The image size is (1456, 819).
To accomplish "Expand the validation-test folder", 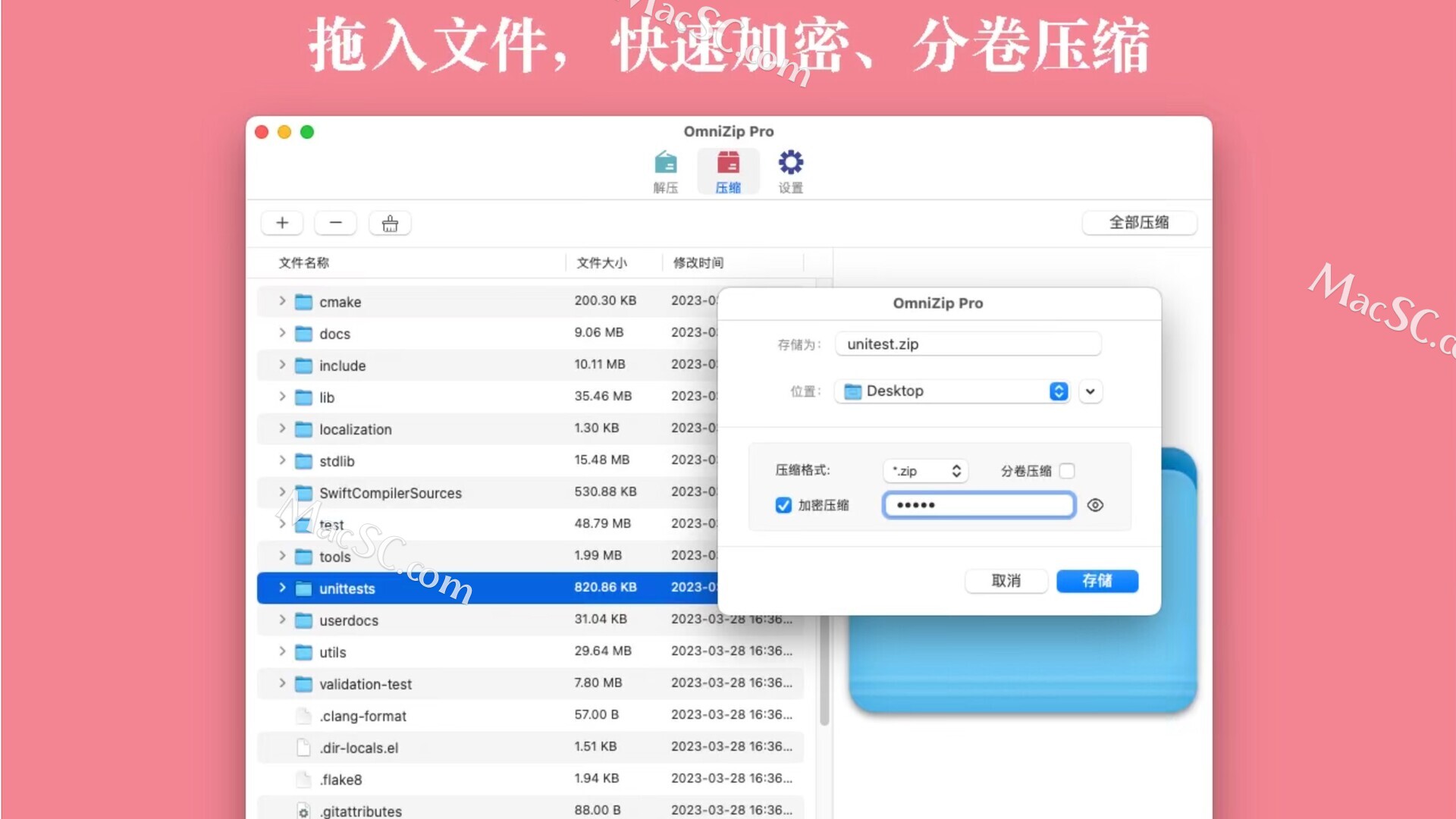I will (282, 683).
